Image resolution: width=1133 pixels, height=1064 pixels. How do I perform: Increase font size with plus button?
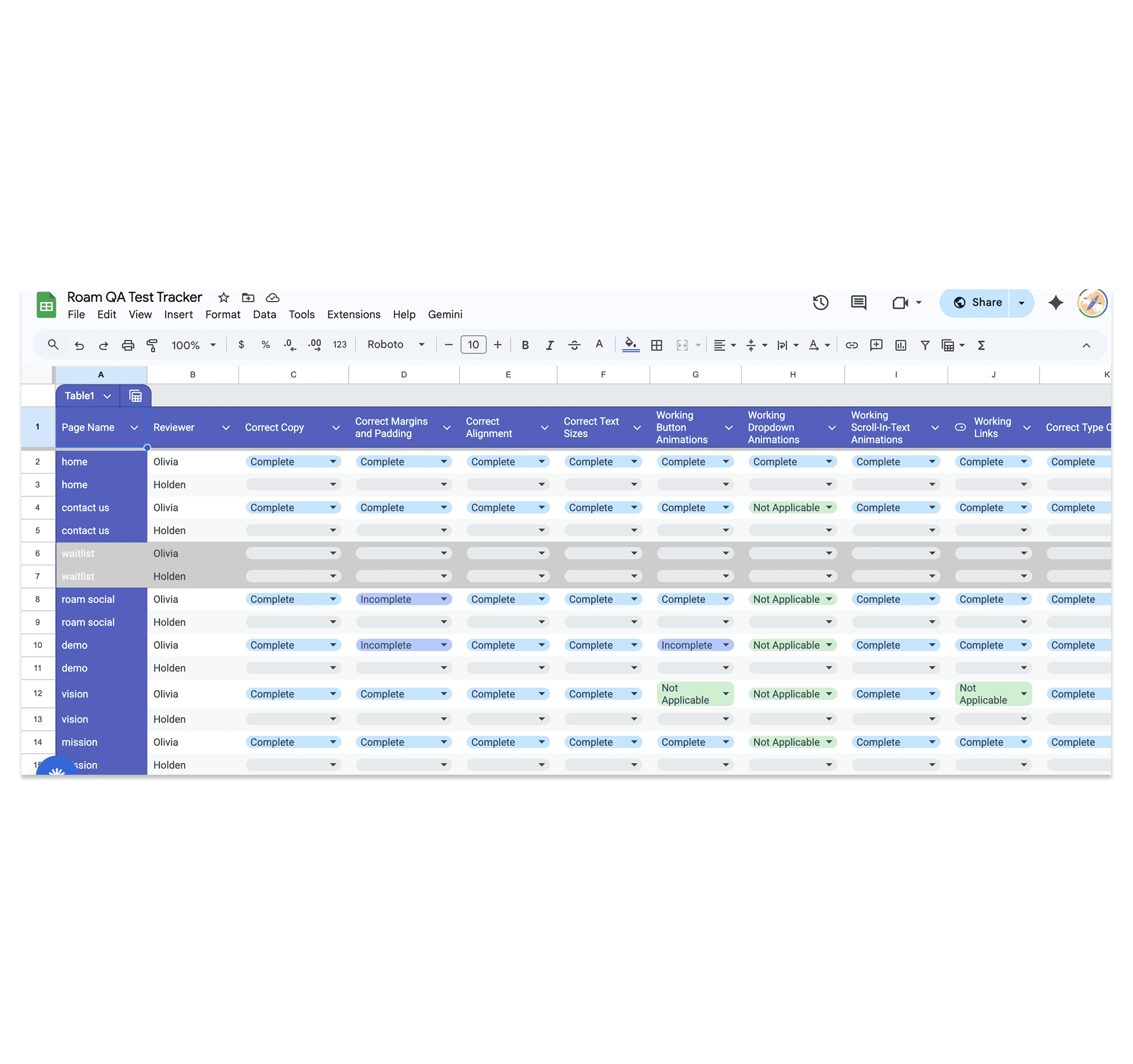click(x=498, y=345)
